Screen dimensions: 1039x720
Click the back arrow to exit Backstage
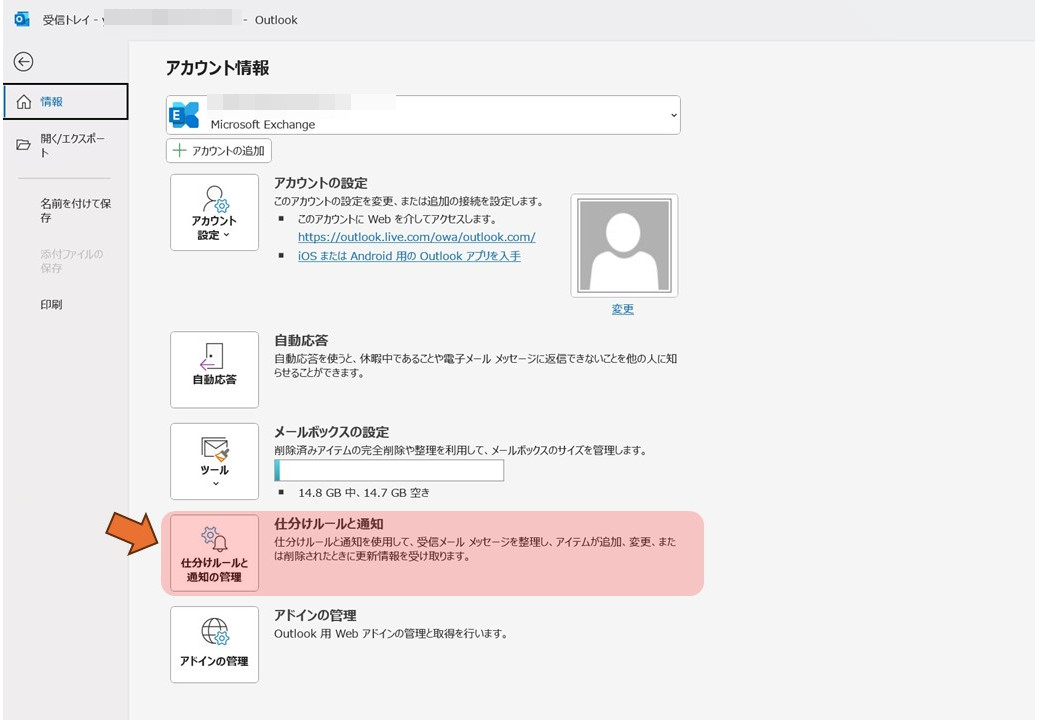pos(23,62)
